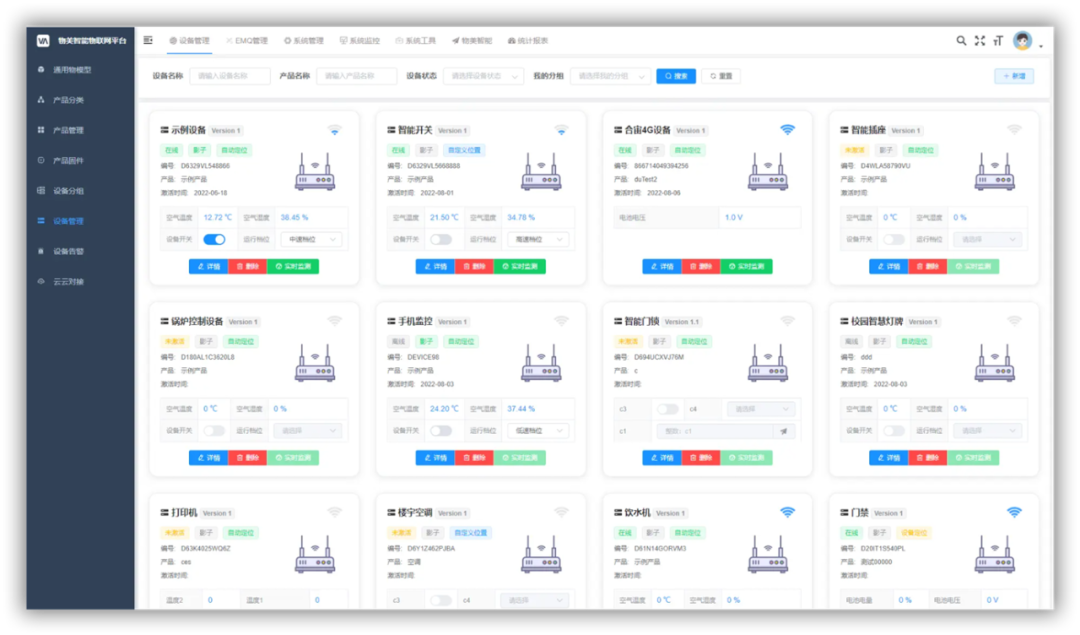The height and width of the screenshot is (635, 1080).
Task: Open the 运行档位 dropdown on 示例设备
Action: tap(311, 240)
